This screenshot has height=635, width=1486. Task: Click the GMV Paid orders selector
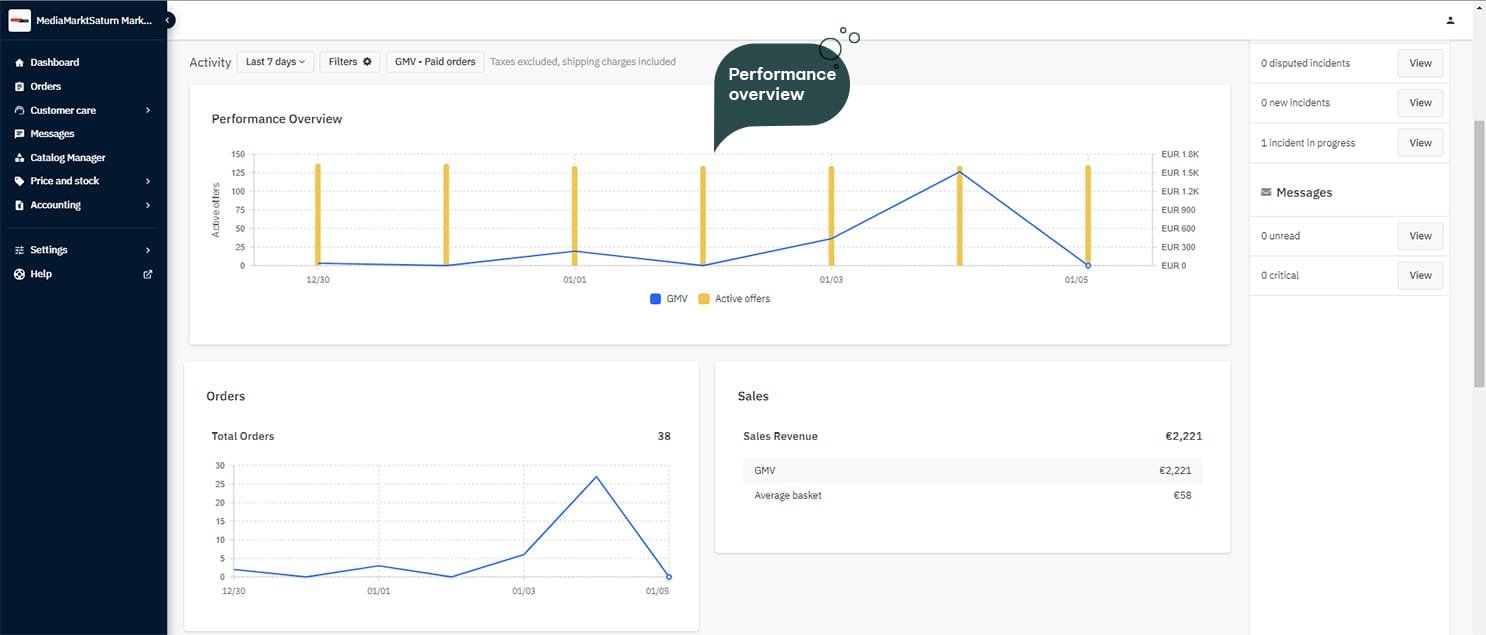[x=435, y=62]
